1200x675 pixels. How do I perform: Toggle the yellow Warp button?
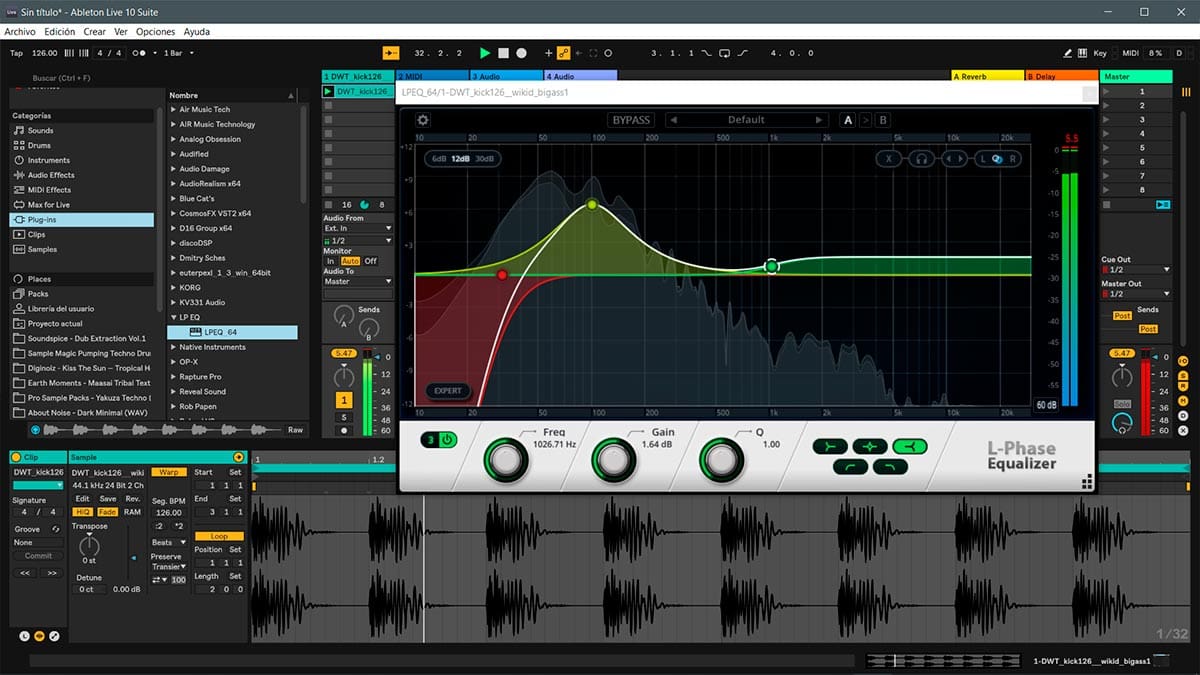click(169, 472)
